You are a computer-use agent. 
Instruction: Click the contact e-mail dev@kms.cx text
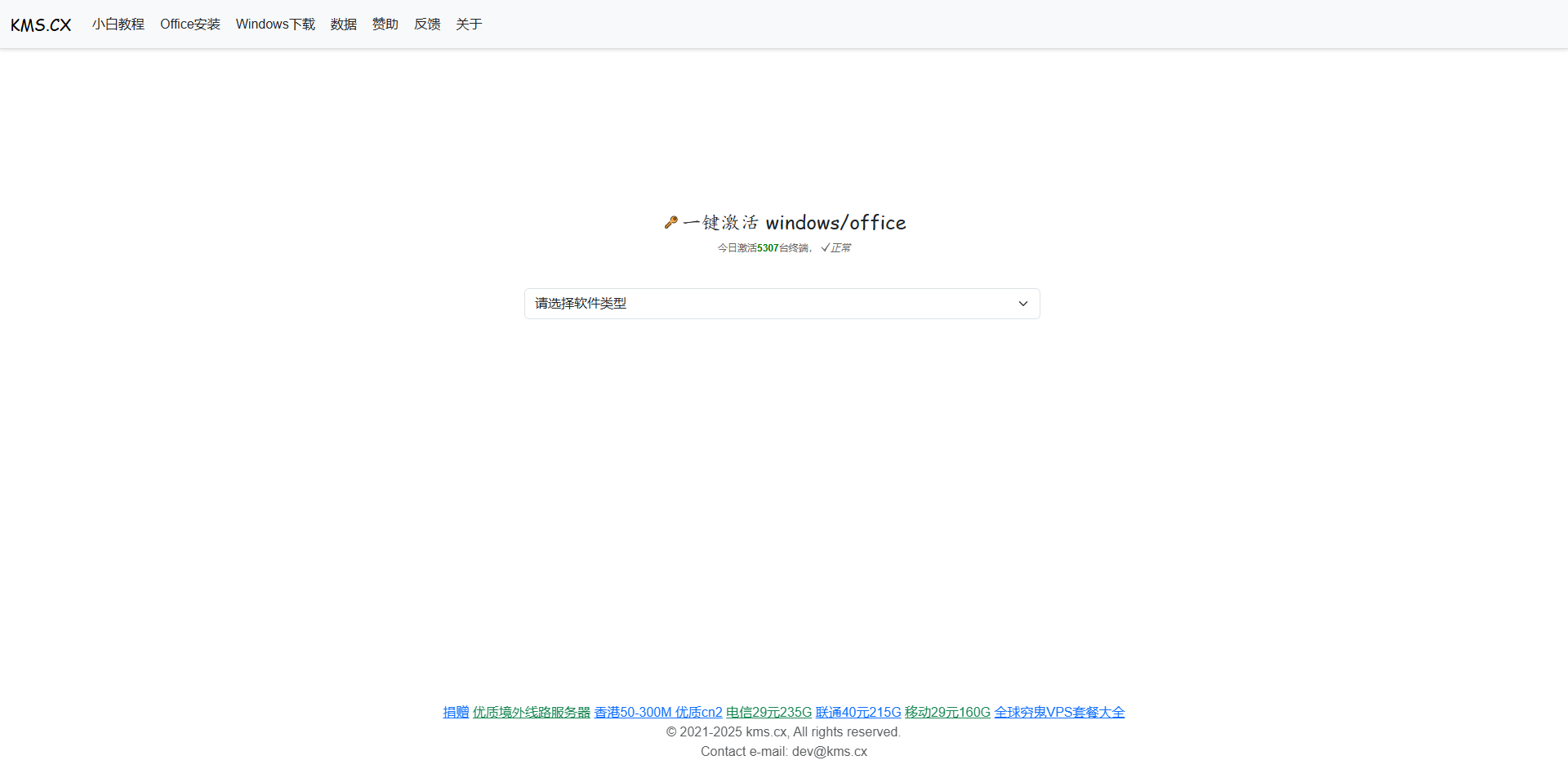[784, 752]
